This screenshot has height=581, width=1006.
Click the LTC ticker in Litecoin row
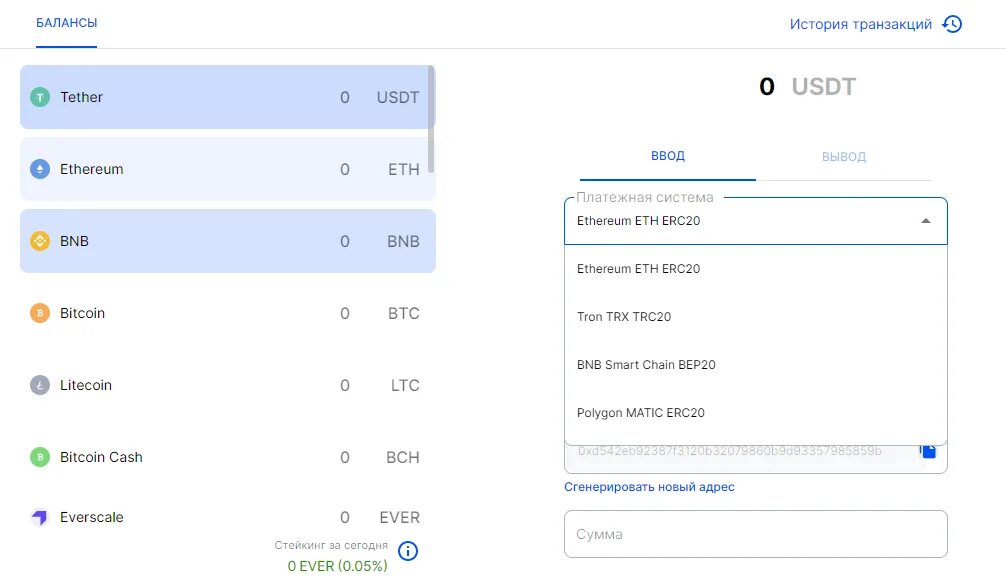(x=405, y=385)
